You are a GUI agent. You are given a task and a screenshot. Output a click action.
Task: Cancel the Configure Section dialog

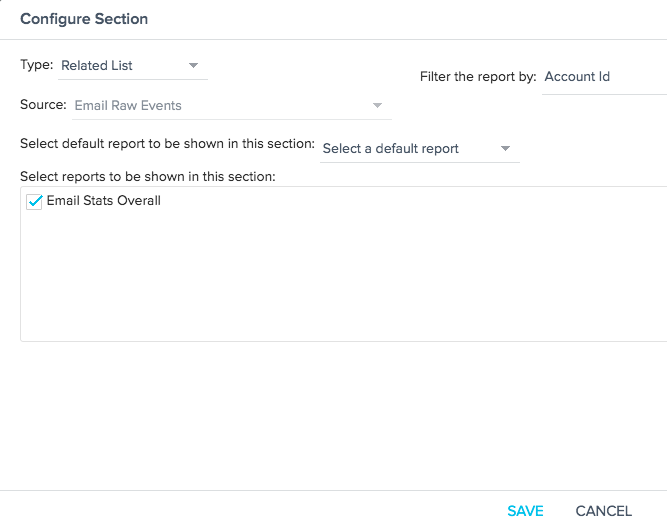pyautogui.click(x=603, y=511)
